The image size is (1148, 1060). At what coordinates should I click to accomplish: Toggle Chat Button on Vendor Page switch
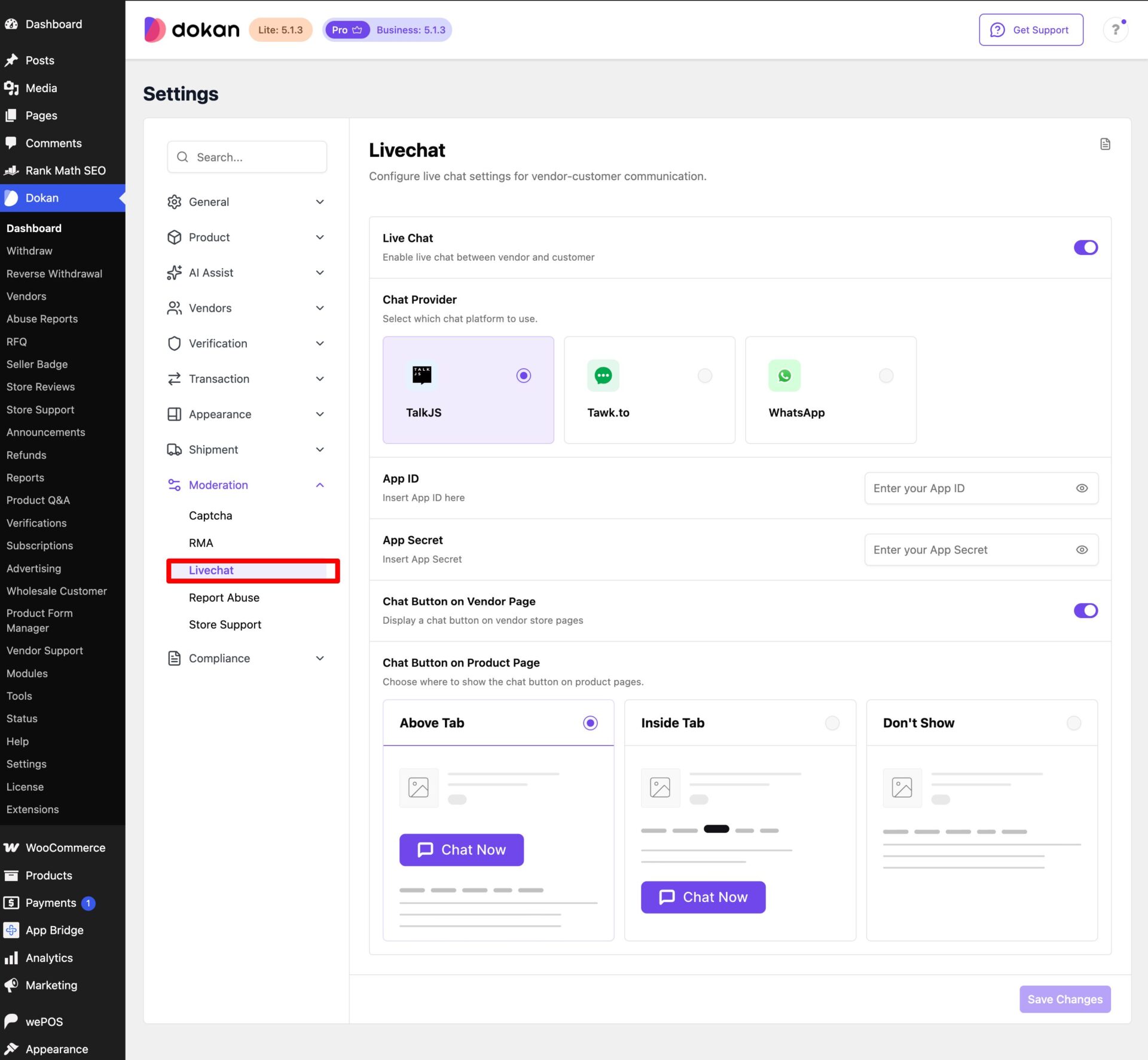(1086, 611)
